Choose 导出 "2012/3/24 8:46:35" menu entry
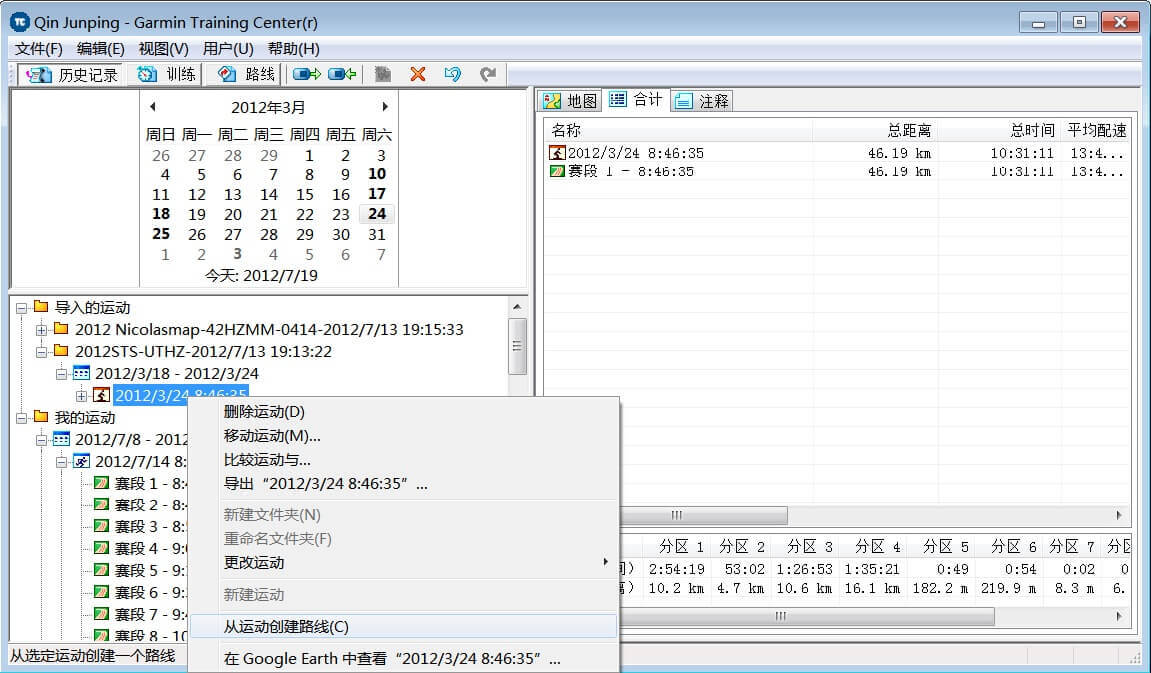This screenshot has height=673, width=1151. (402, 484)
